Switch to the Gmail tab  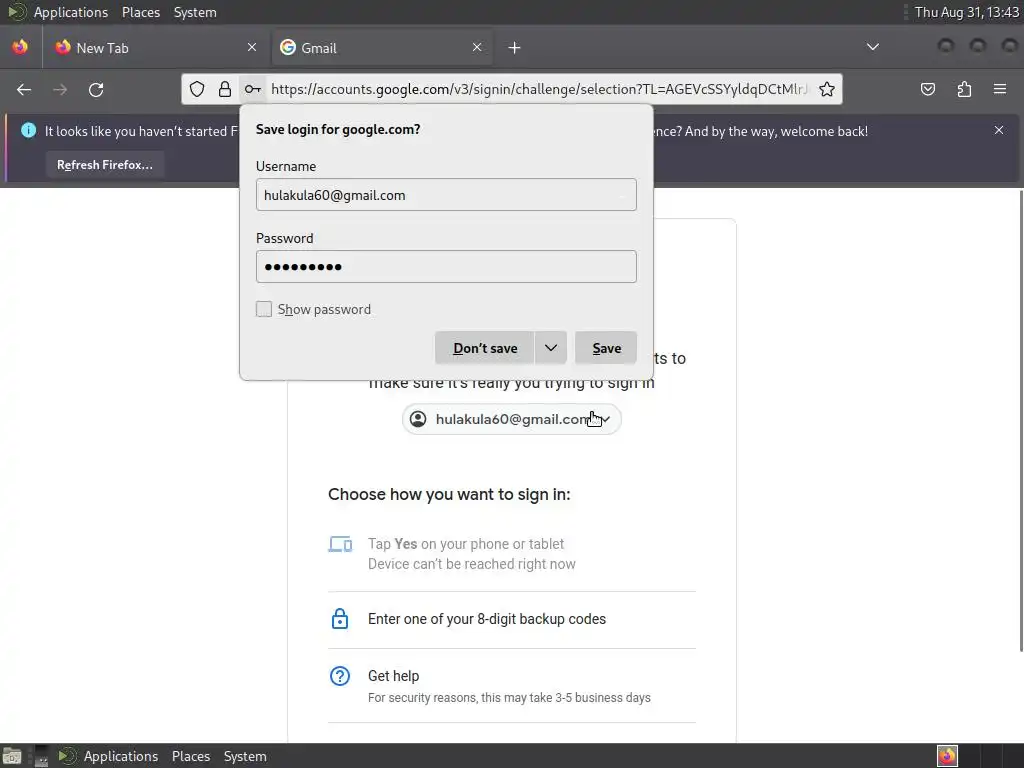click(382, 48)
